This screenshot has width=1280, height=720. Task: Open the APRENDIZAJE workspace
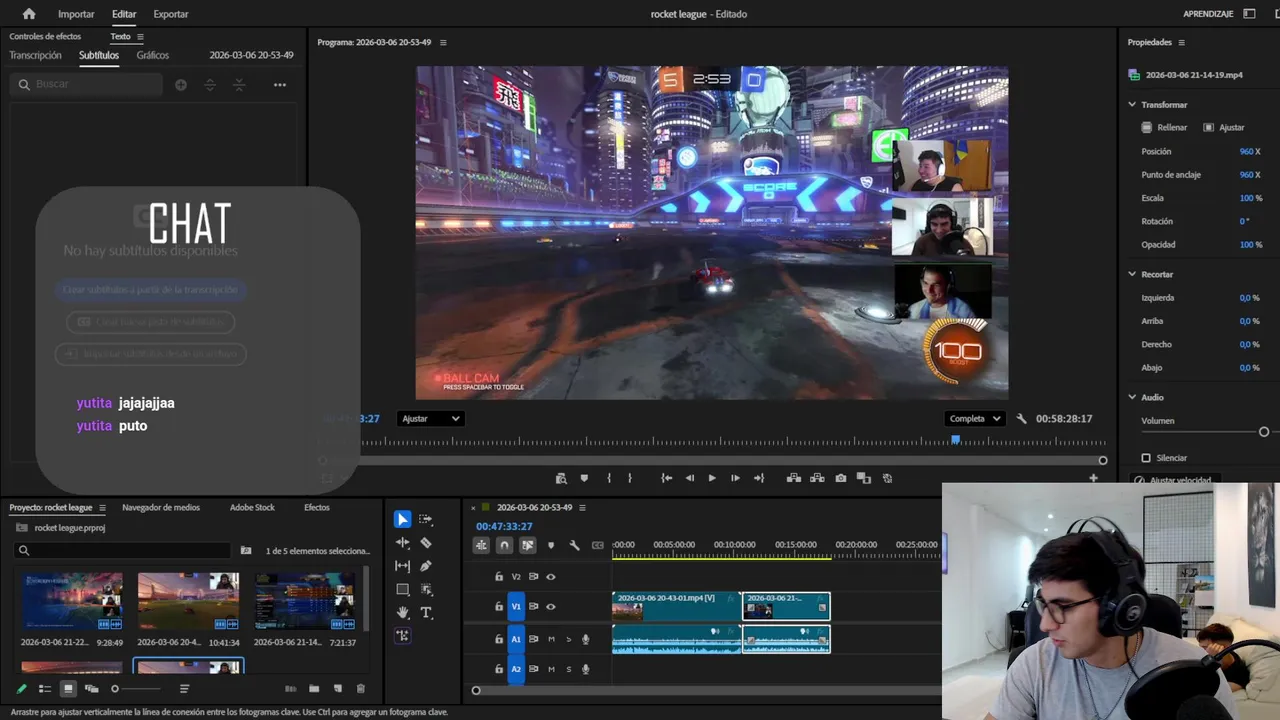[1208, 14]
